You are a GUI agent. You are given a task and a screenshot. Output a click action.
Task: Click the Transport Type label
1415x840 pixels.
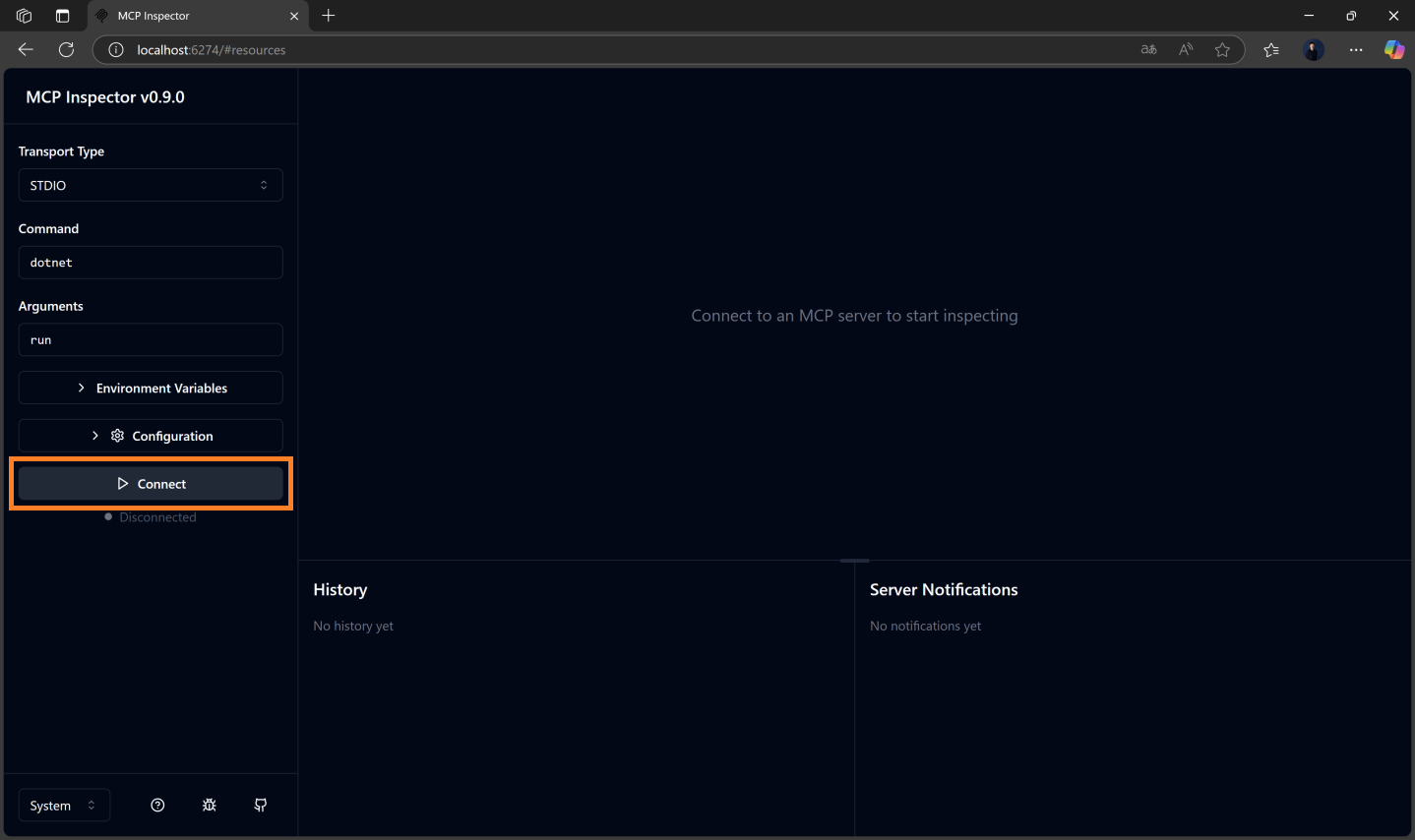61,151
